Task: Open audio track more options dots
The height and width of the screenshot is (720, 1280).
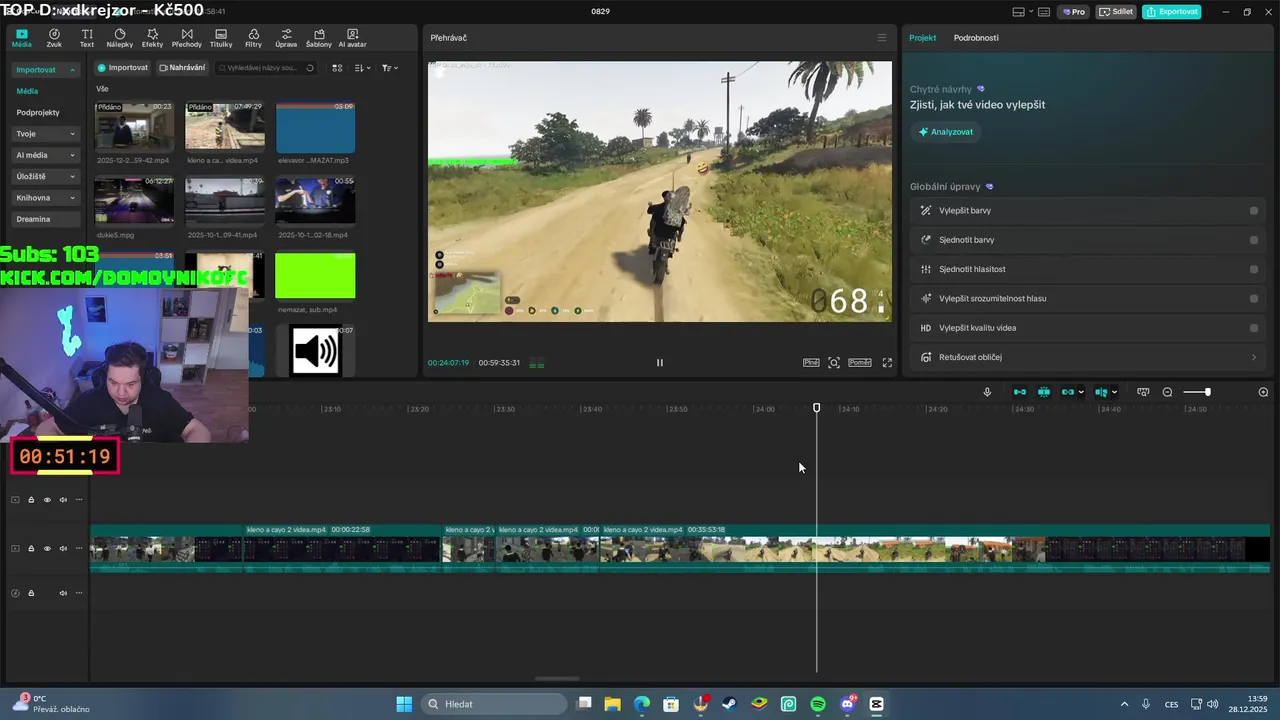Action: click(79, 593)
